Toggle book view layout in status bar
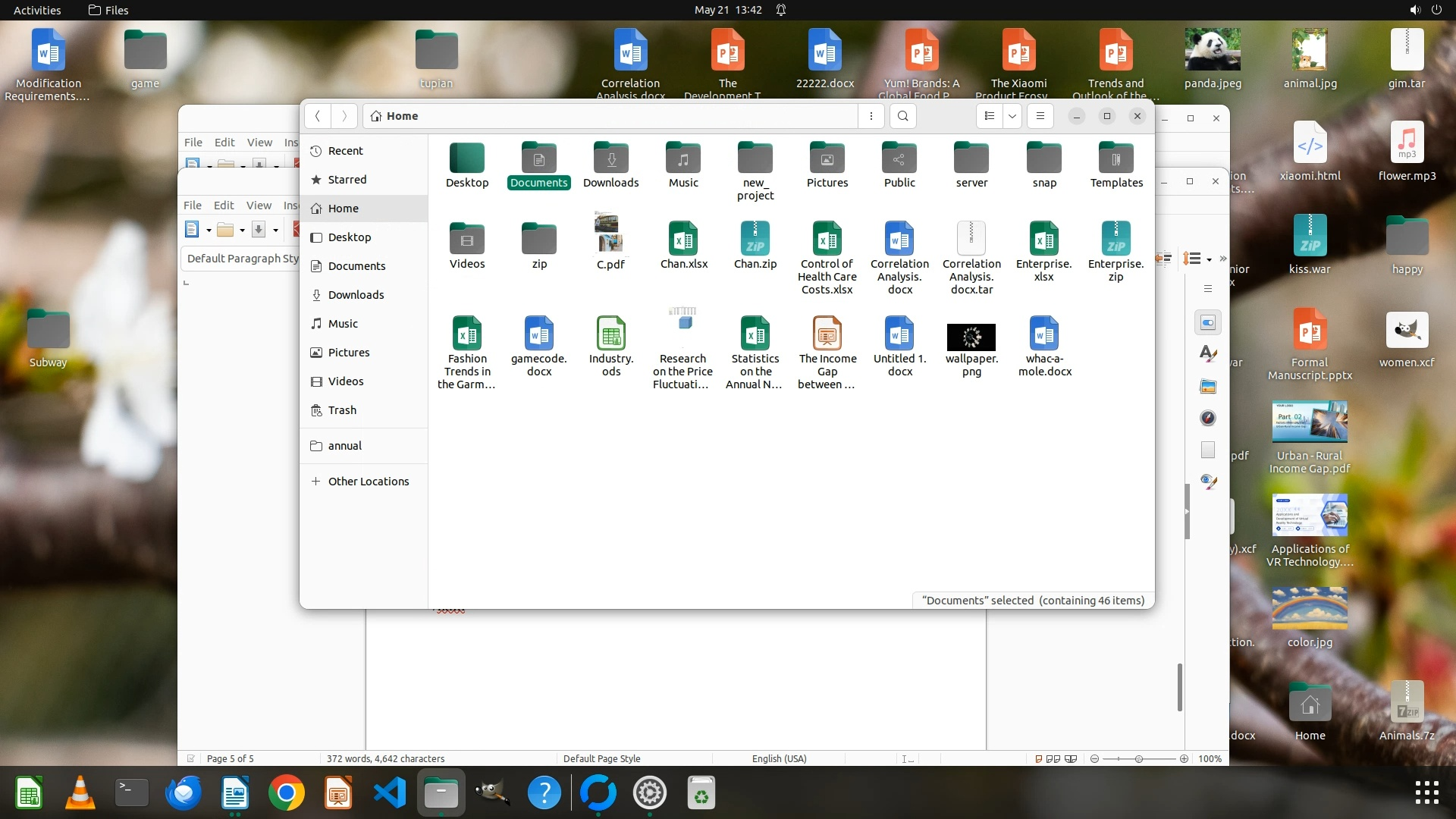 (x=1071, y=758)
